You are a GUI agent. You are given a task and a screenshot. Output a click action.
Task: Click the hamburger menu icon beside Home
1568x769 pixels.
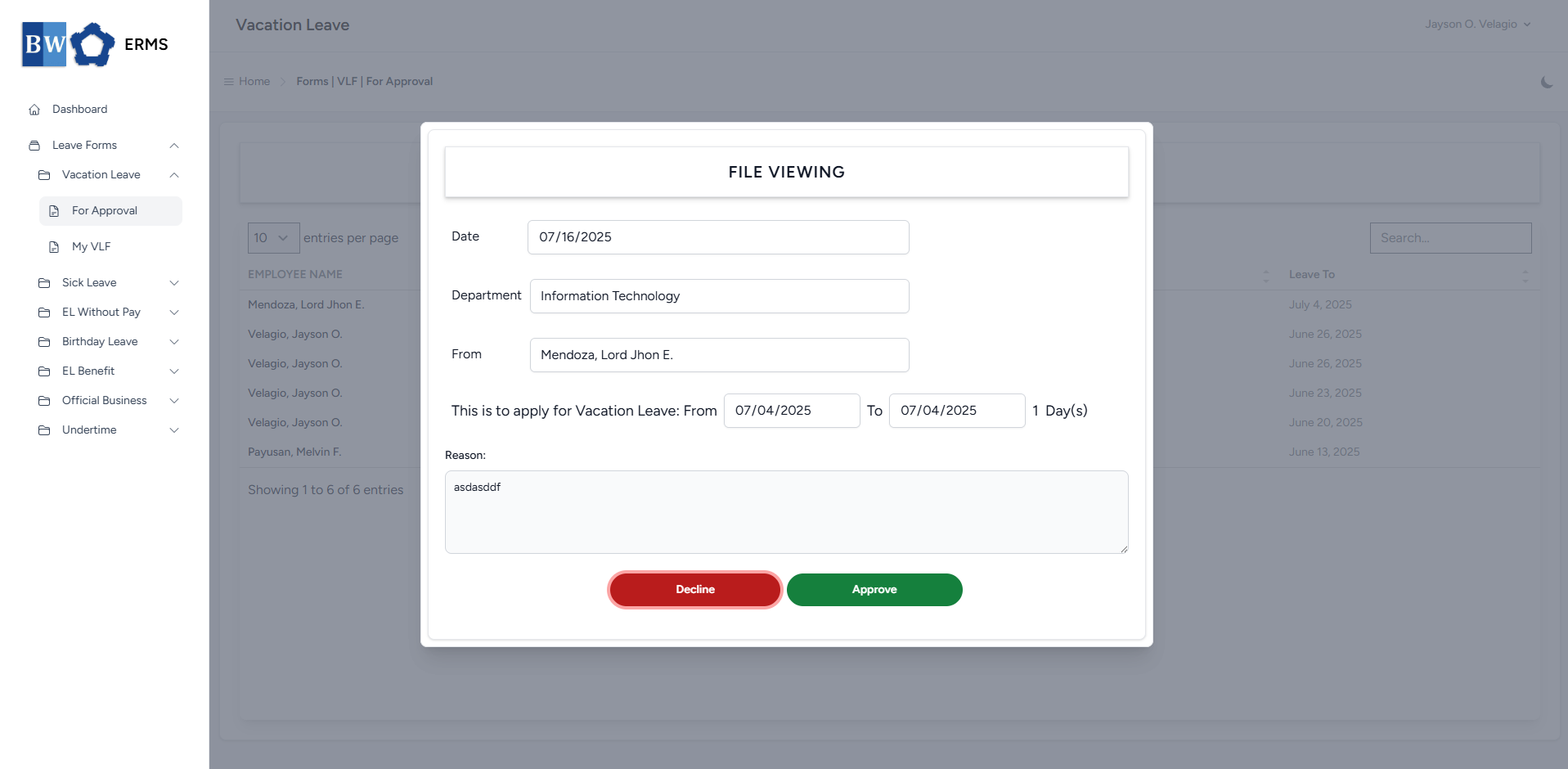pos(229,82)
